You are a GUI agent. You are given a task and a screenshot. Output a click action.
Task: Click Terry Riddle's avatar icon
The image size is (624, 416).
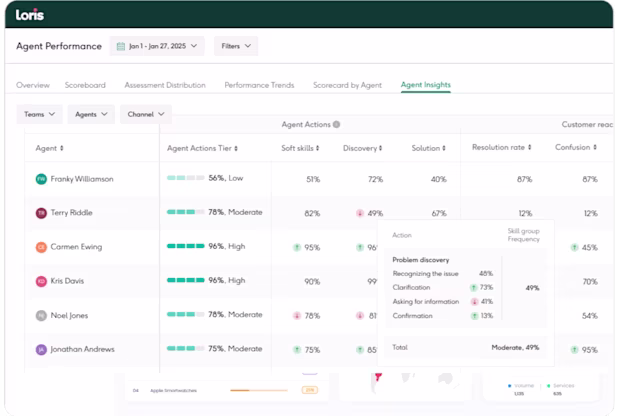(41, 213)
